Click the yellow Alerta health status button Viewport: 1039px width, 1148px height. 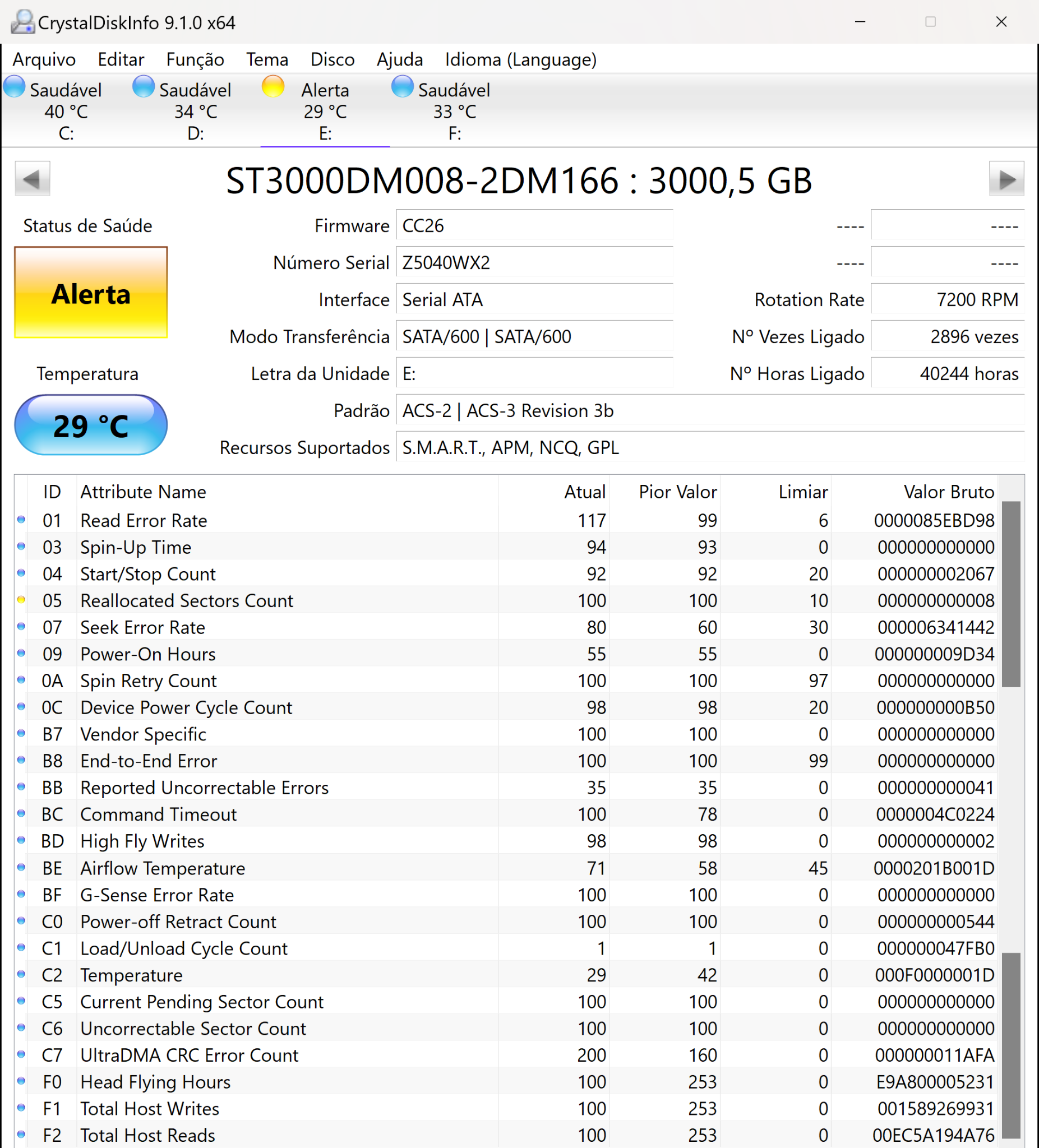[91, 293]
